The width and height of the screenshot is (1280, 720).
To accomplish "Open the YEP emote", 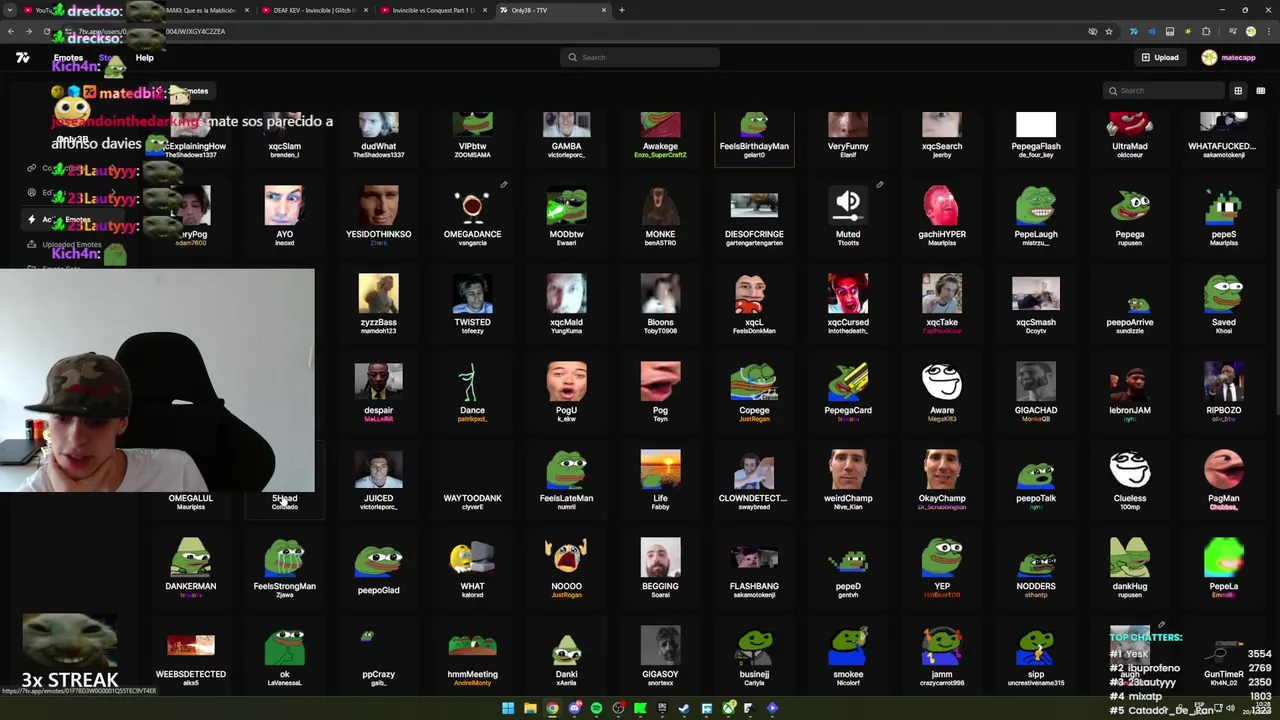I will point(942,567).
